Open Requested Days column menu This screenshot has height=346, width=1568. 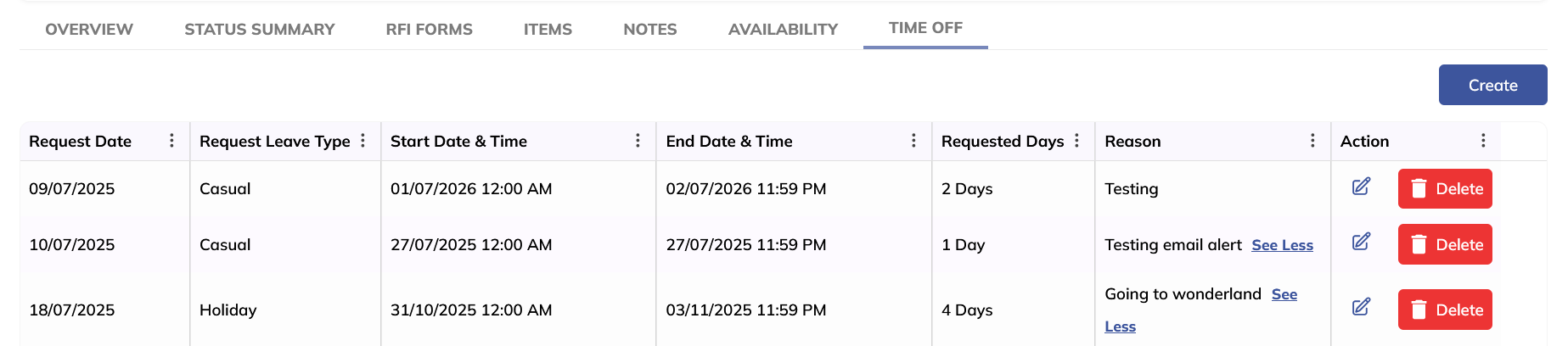coord(1076,141)
